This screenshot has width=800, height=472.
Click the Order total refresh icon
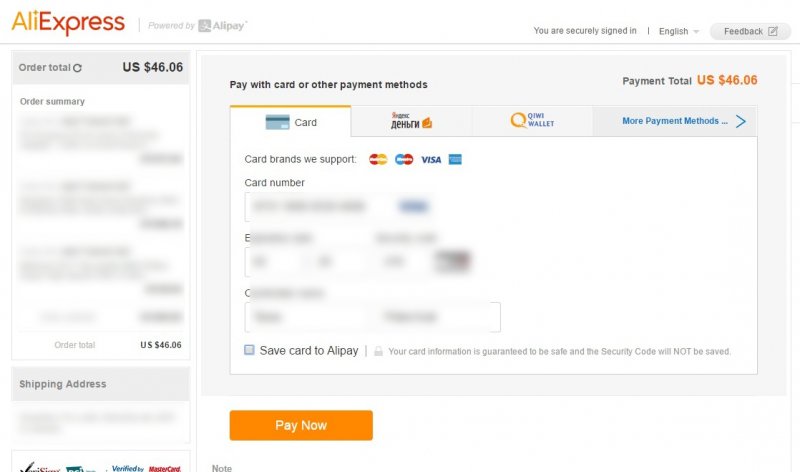coord(78,68)
